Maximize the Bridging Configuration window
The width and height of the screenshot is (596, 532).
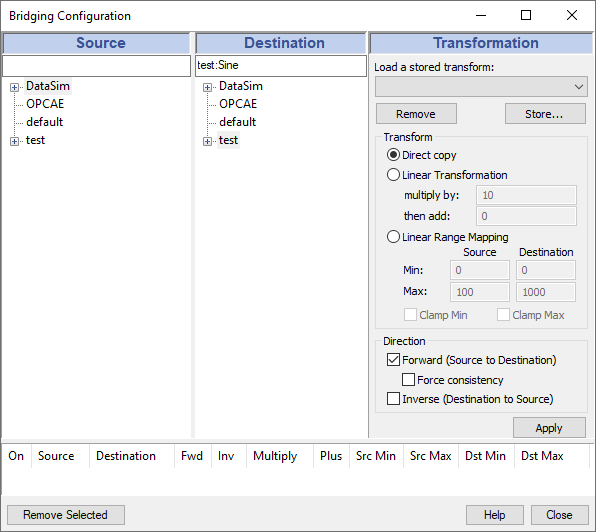pos(526,16)
